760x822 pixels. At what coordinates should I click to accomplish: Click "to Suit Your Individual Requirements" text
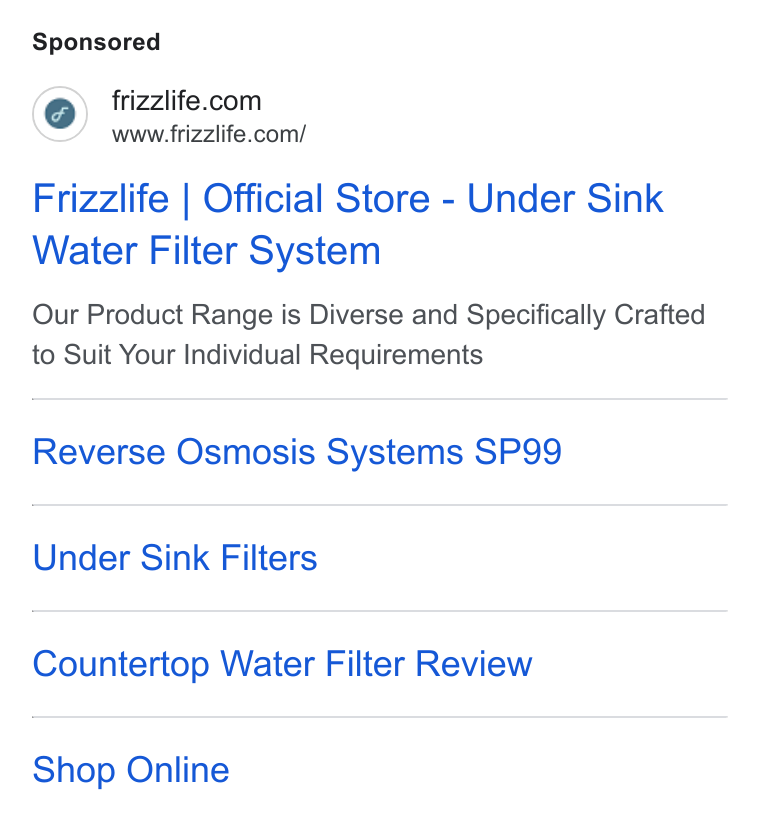pyautogui.click(x=257, y=355)
